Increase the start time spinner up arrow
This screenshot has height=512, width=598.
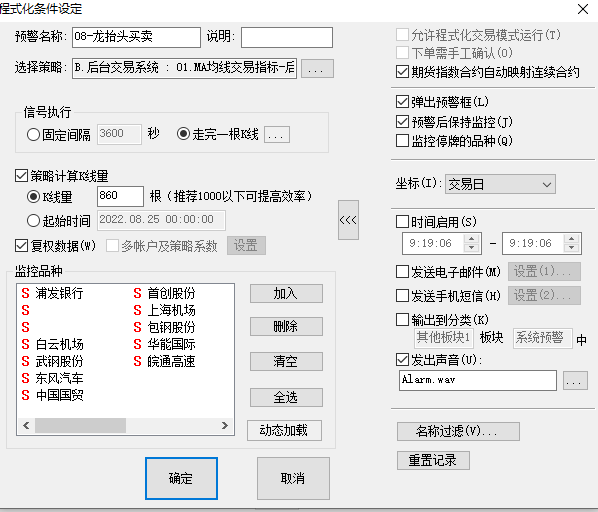click(x=472, y=239)
